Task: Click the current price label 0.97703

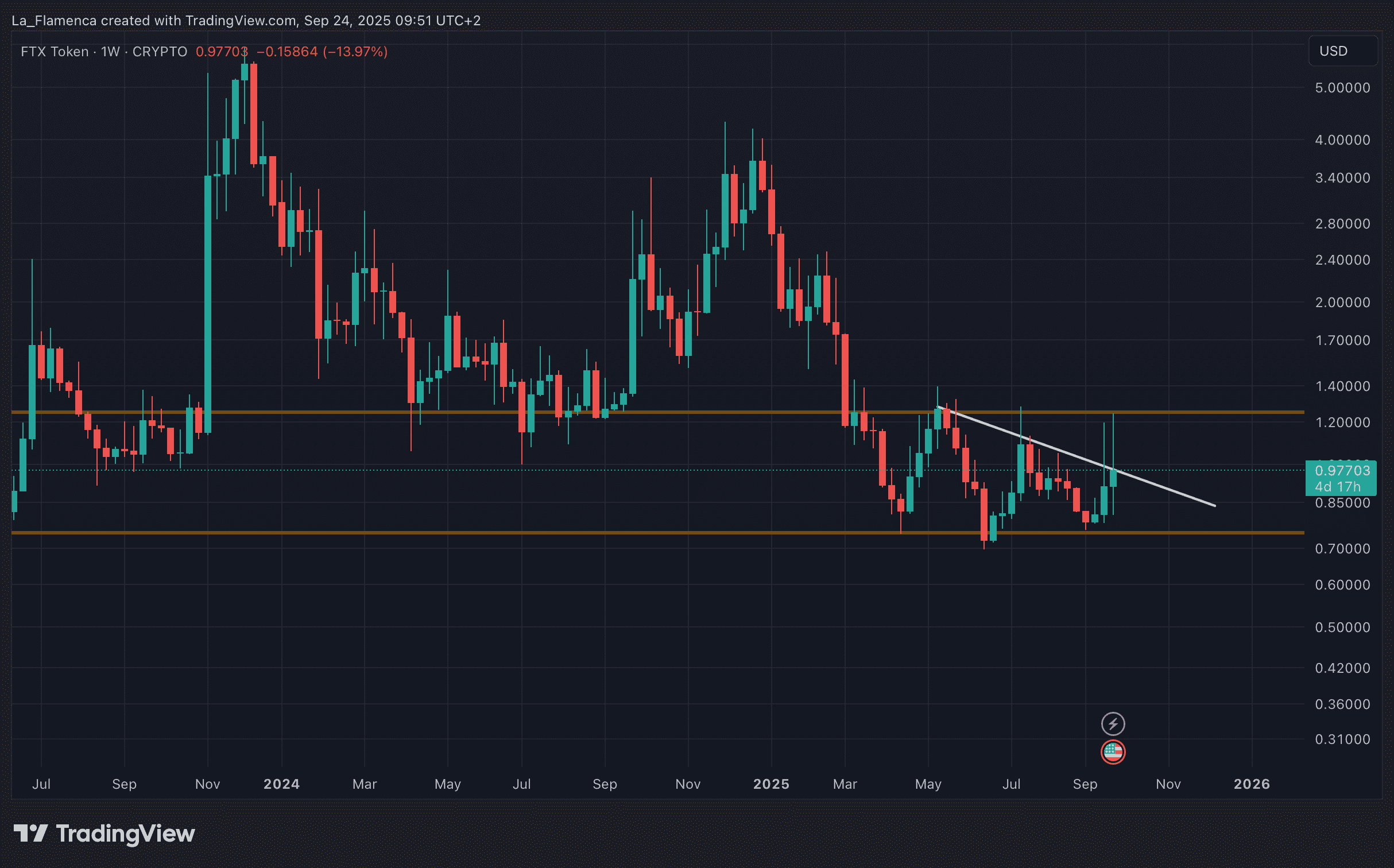Action: (x=1342, y=470)
